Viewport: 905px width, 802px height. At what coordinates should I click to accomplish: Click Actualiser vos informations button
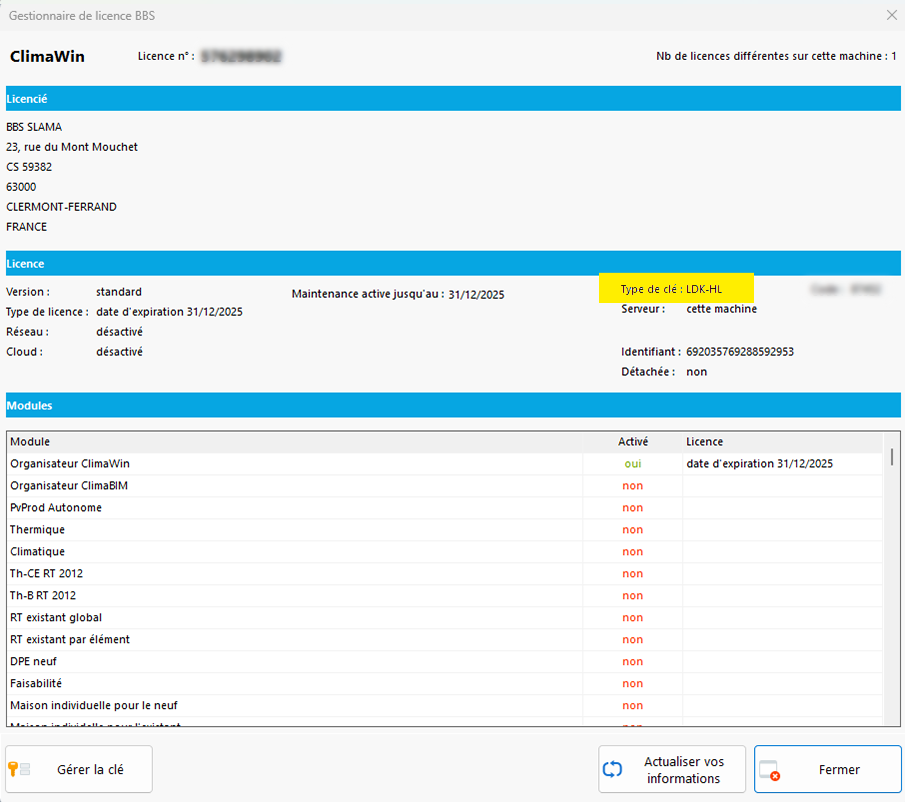coord(672,769)
